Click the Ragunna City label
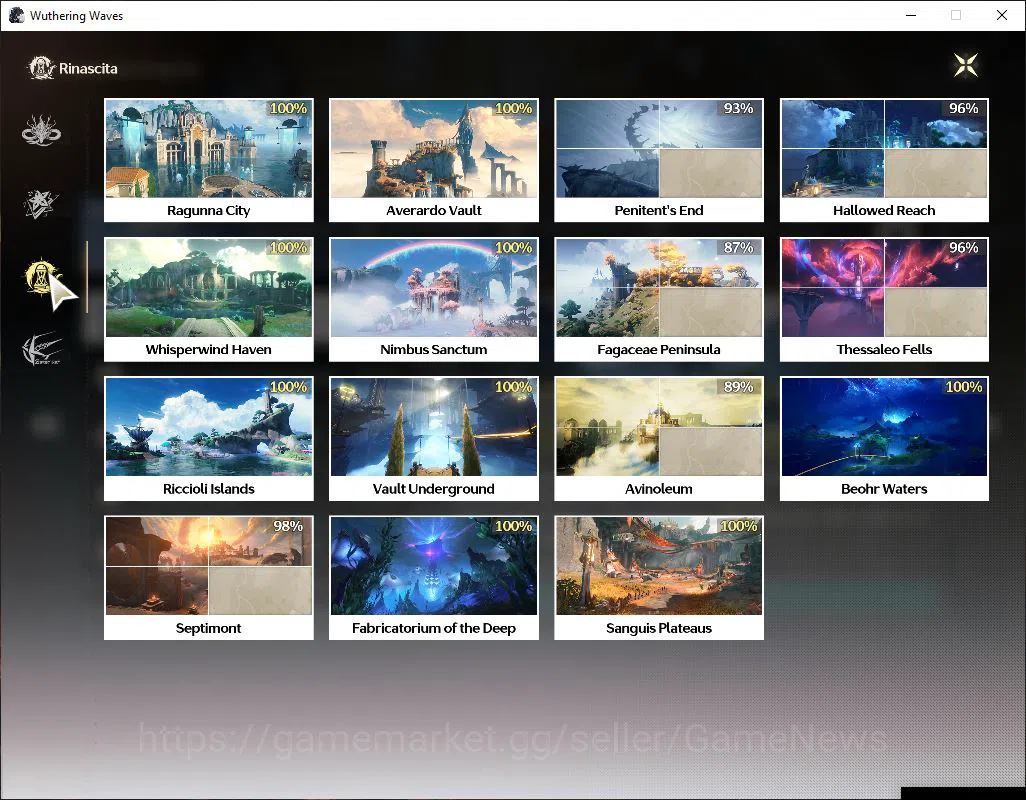The width and height of the screenshot is (1026, 800). (209, 211)
